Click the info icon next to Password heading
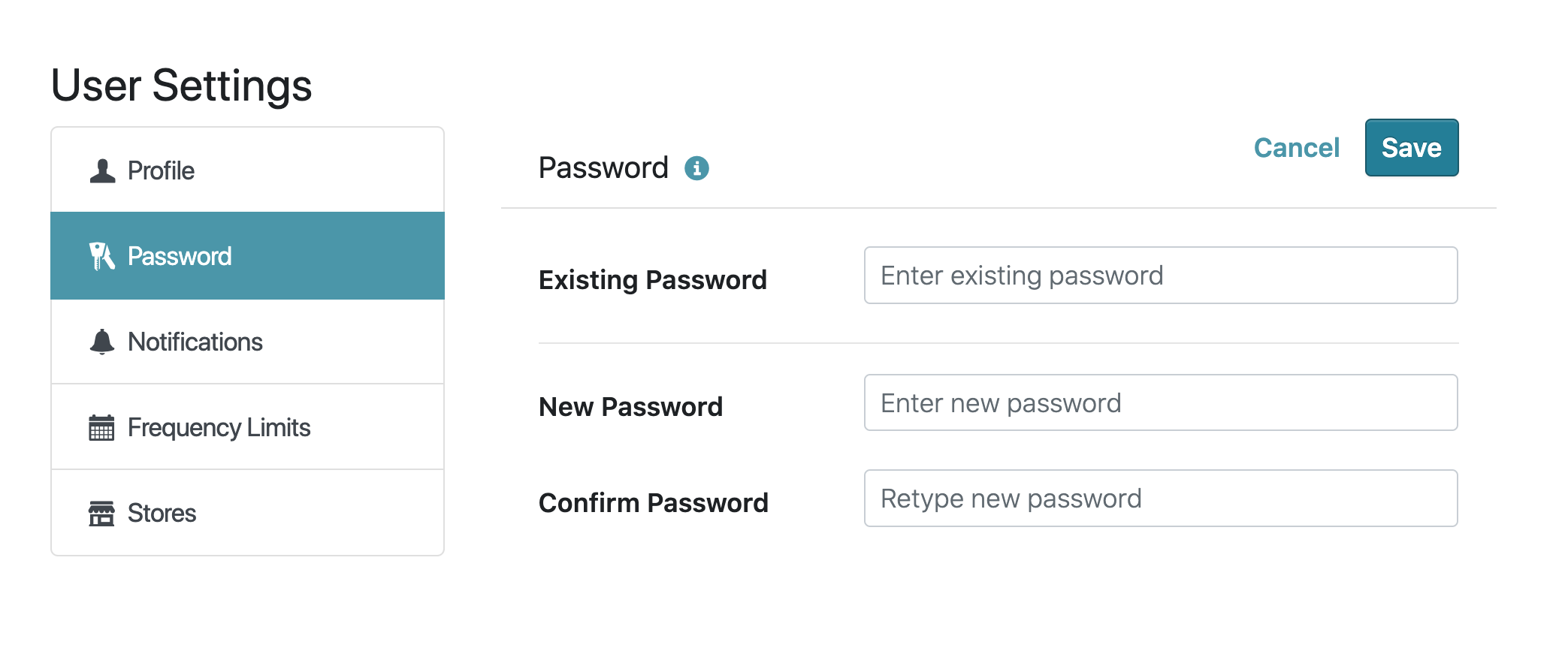This screenshot has height=672, width=1568. pos(696,168)
